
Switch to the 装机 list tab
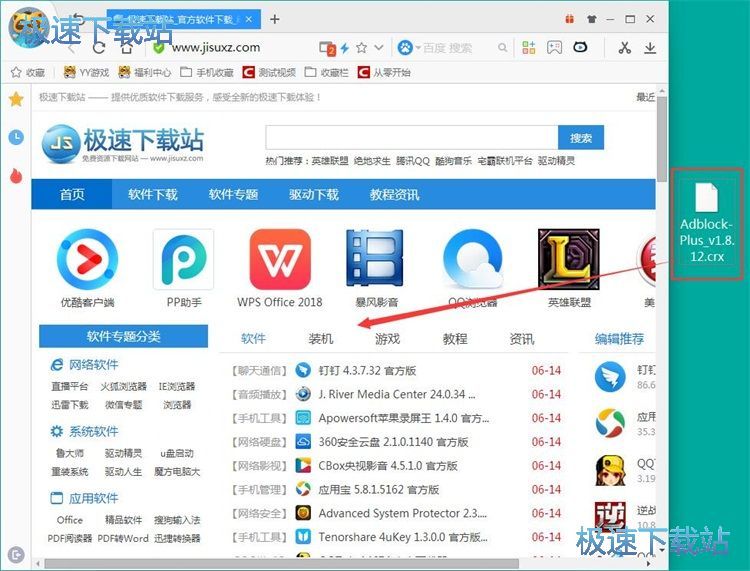[x=320, y=339]
